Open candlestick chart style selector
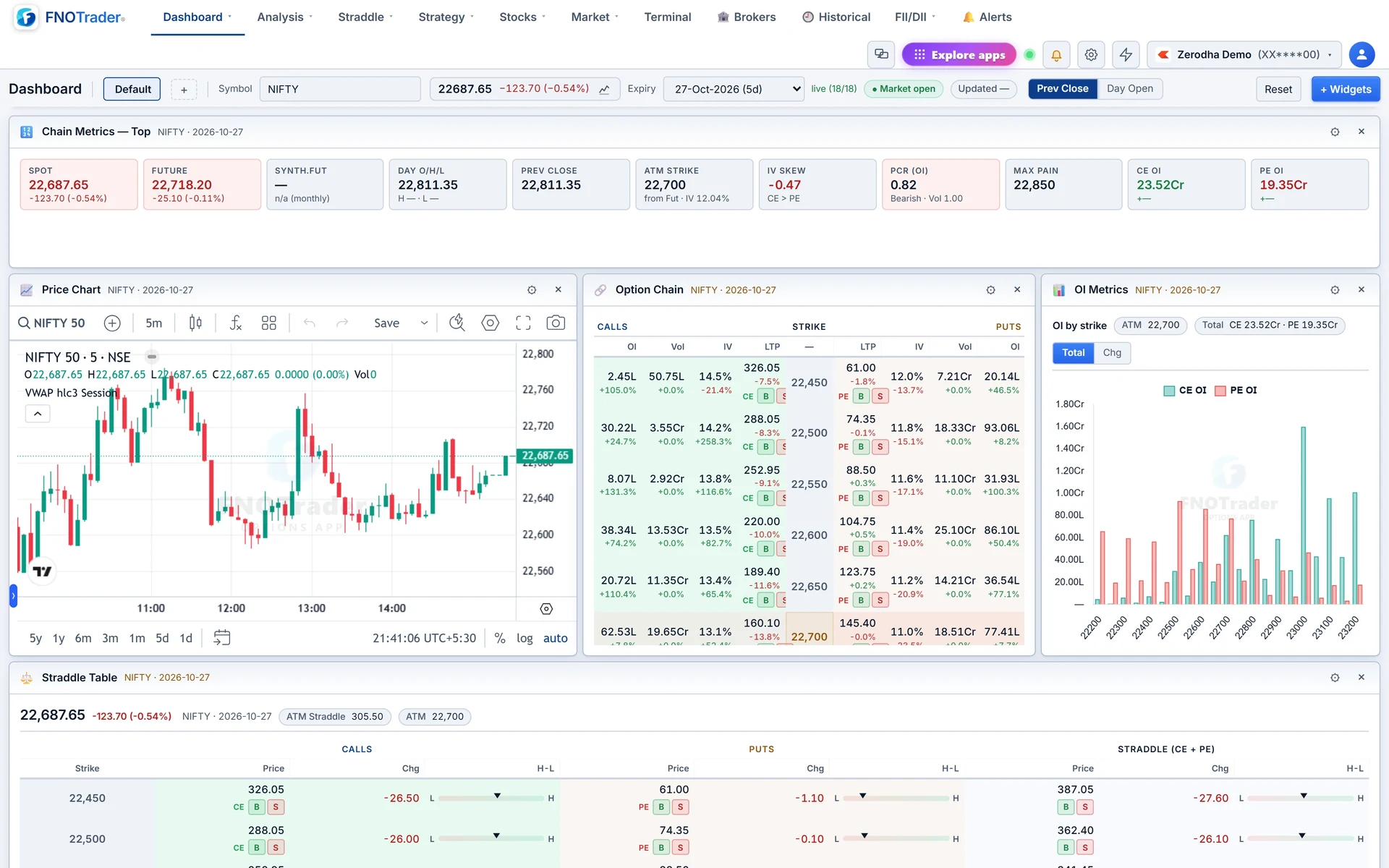Viewport: 1389px width, 868px height. 195,323
